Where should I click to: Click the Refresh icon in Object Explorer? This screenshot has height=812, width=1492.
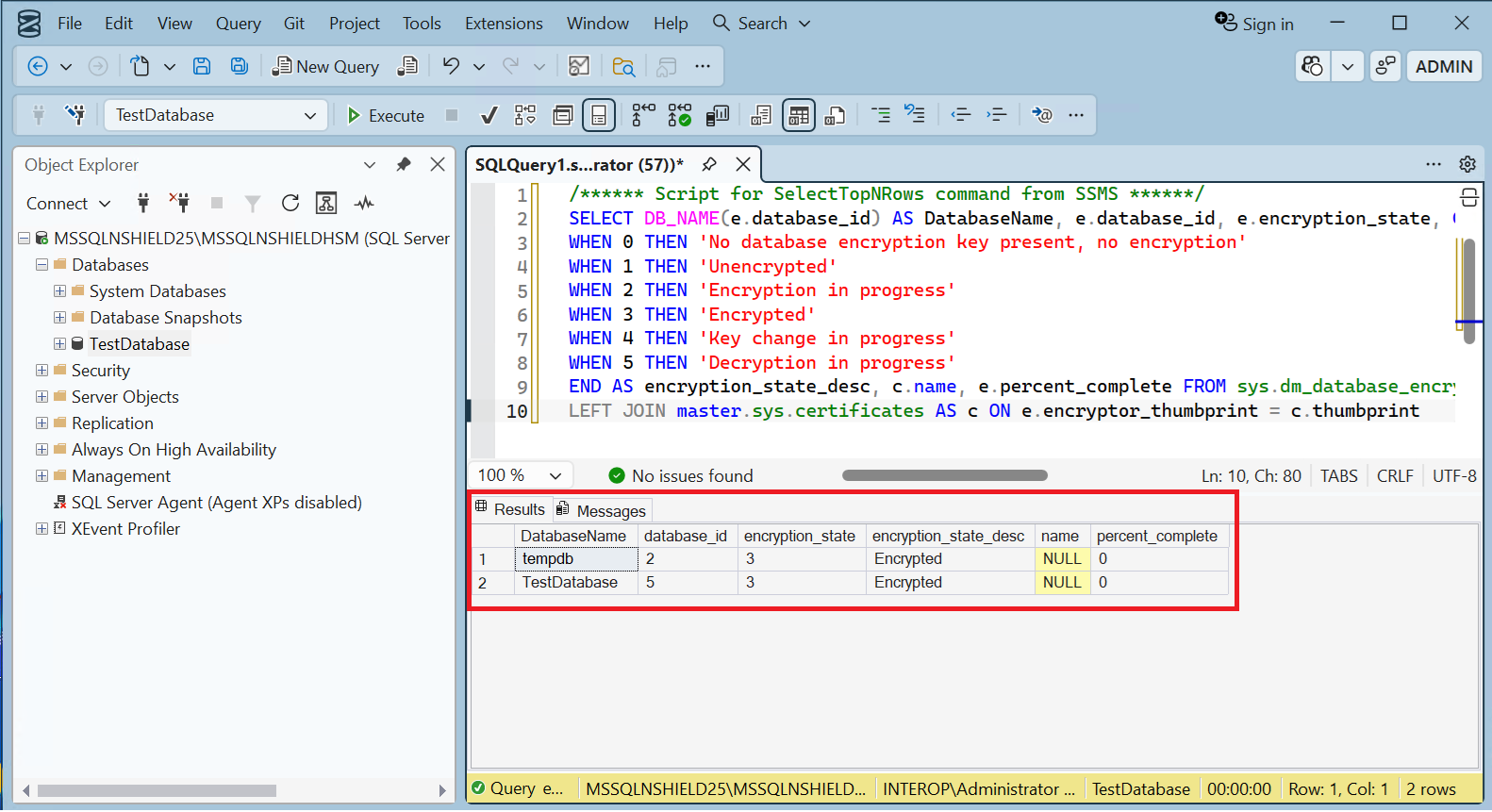(290, 203)
